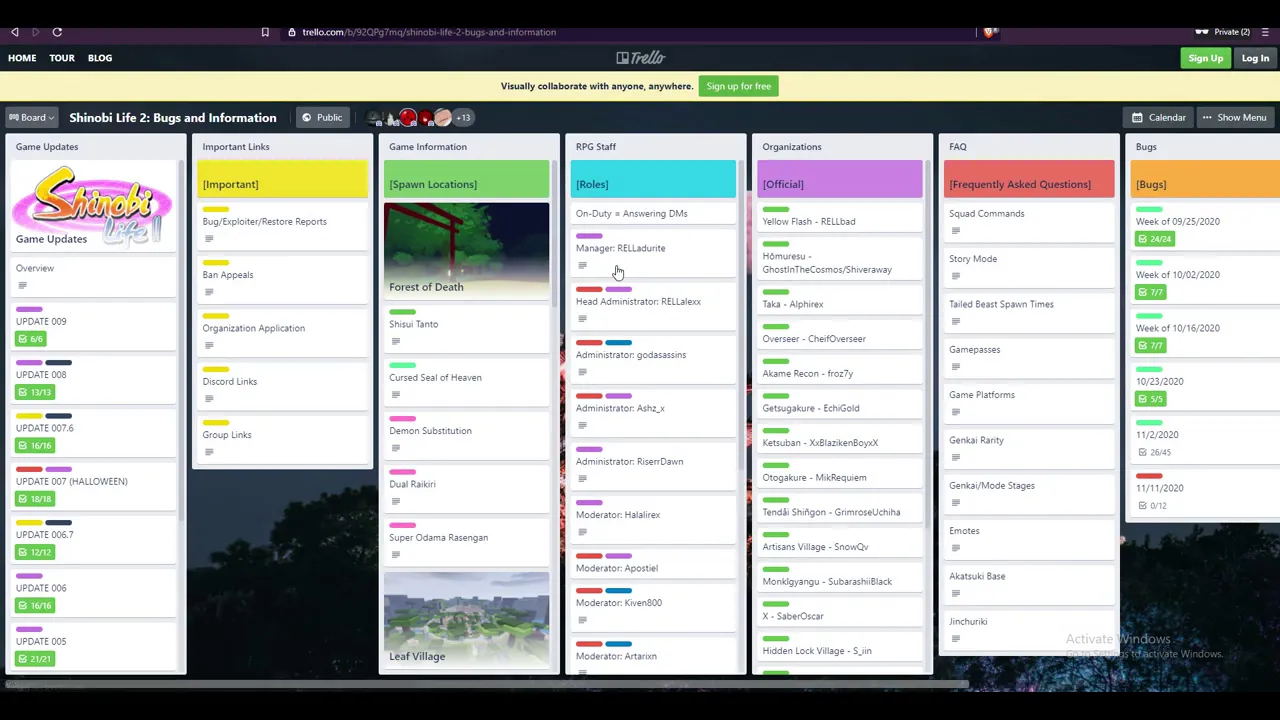Click checklist badge 18/18 on UPDATE 007 (HALLOWEEN)
1280x720 pixels.
[34, 499]
